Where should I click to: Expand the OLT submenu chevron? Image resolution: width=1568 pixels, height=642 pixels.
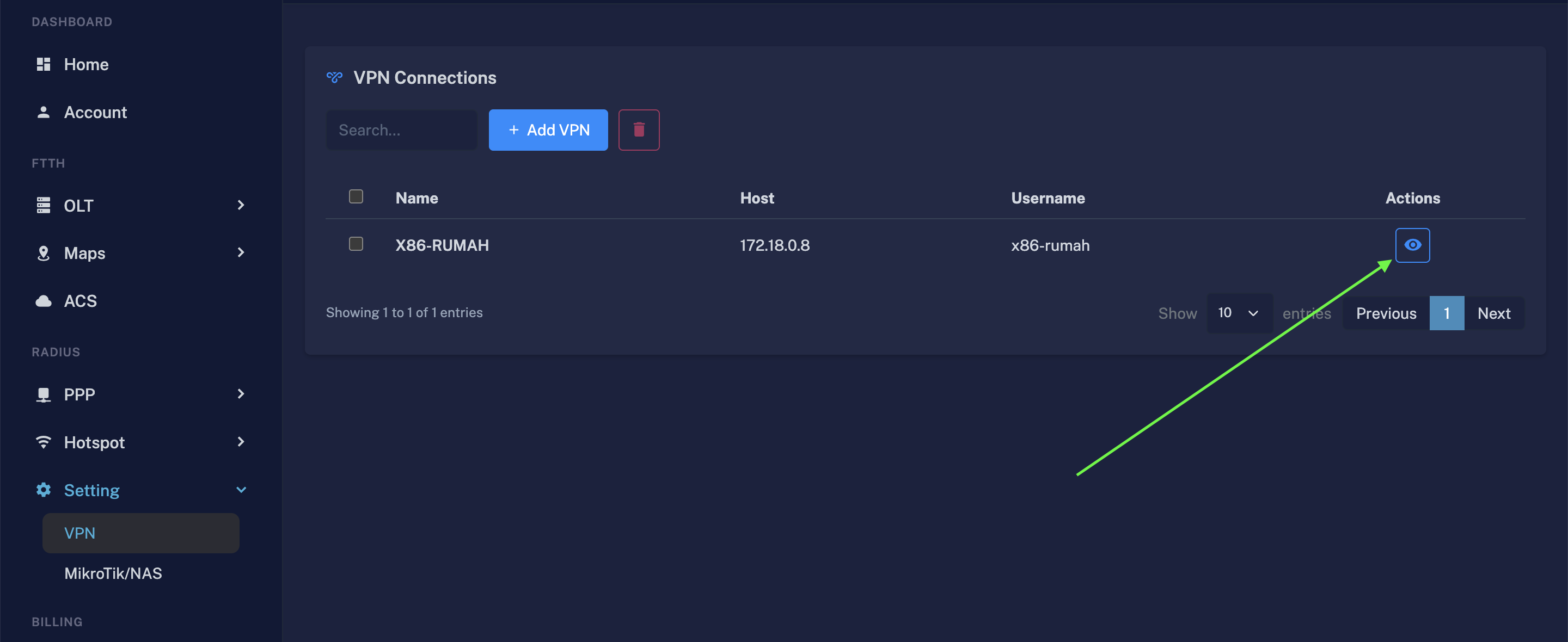point(241,205)
